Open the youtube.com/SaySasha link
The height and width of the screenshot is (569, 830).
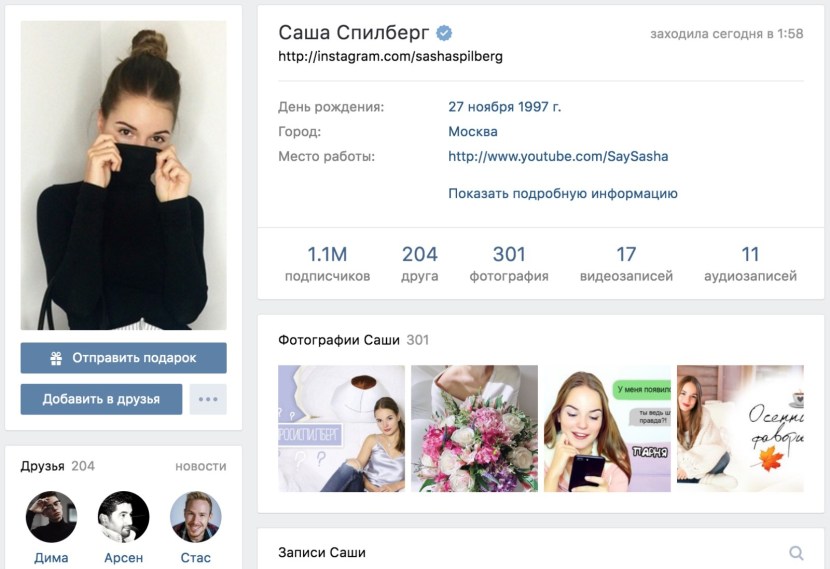click(x=558, y=156)
